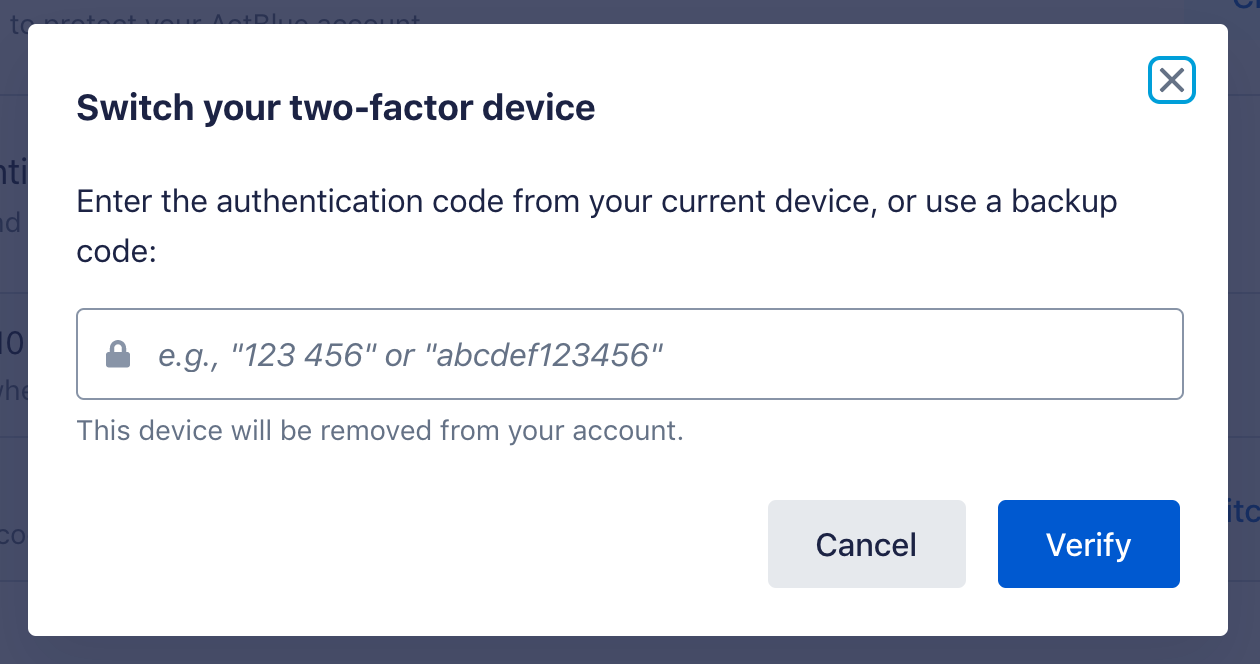Click the lock symbol beside the placeholder

point(118,354)
